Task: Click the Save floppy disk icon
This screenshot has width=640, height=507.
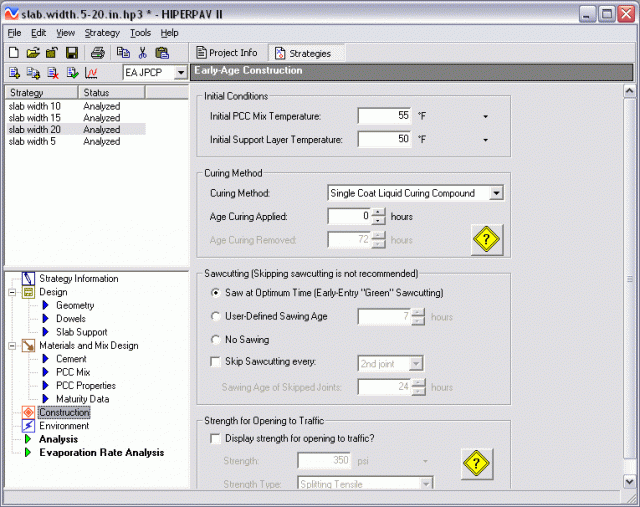Action: 72,52
